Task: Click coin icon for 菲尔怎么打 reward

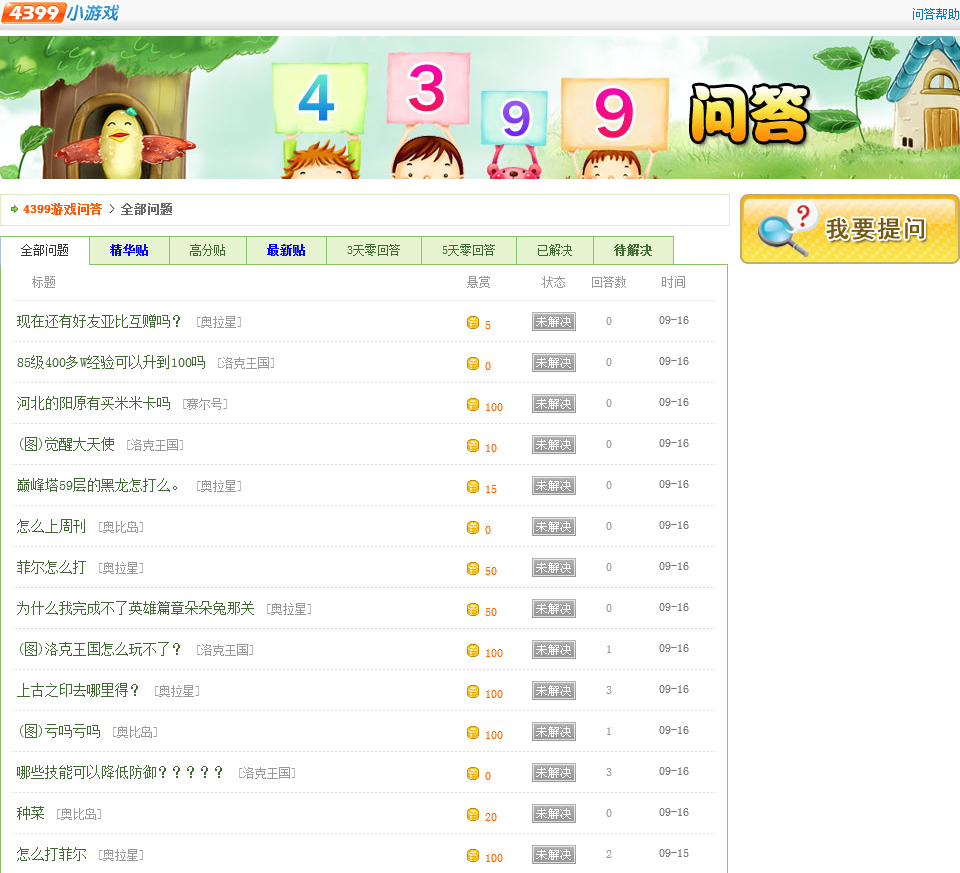Action: tap(473, 568)
